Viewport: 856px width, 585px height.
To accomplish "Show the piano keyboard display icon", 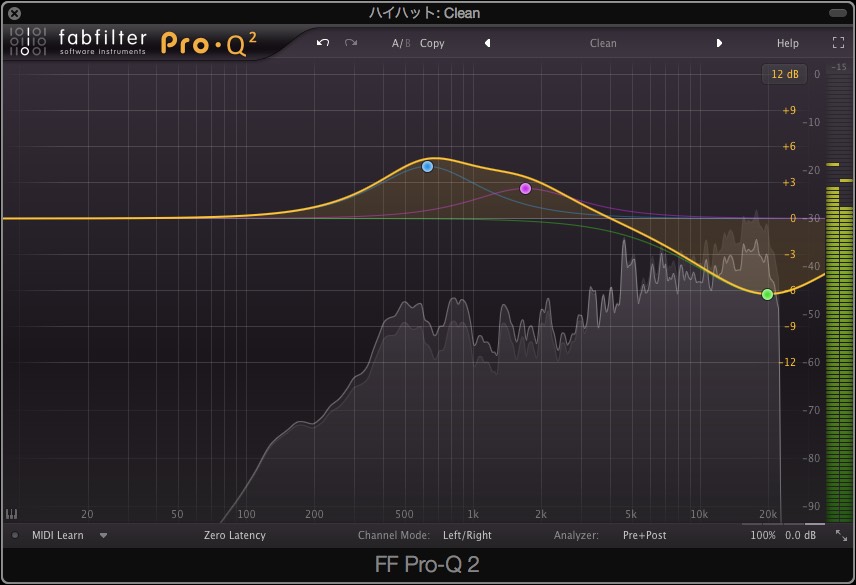I will click(x=11, y=514).
